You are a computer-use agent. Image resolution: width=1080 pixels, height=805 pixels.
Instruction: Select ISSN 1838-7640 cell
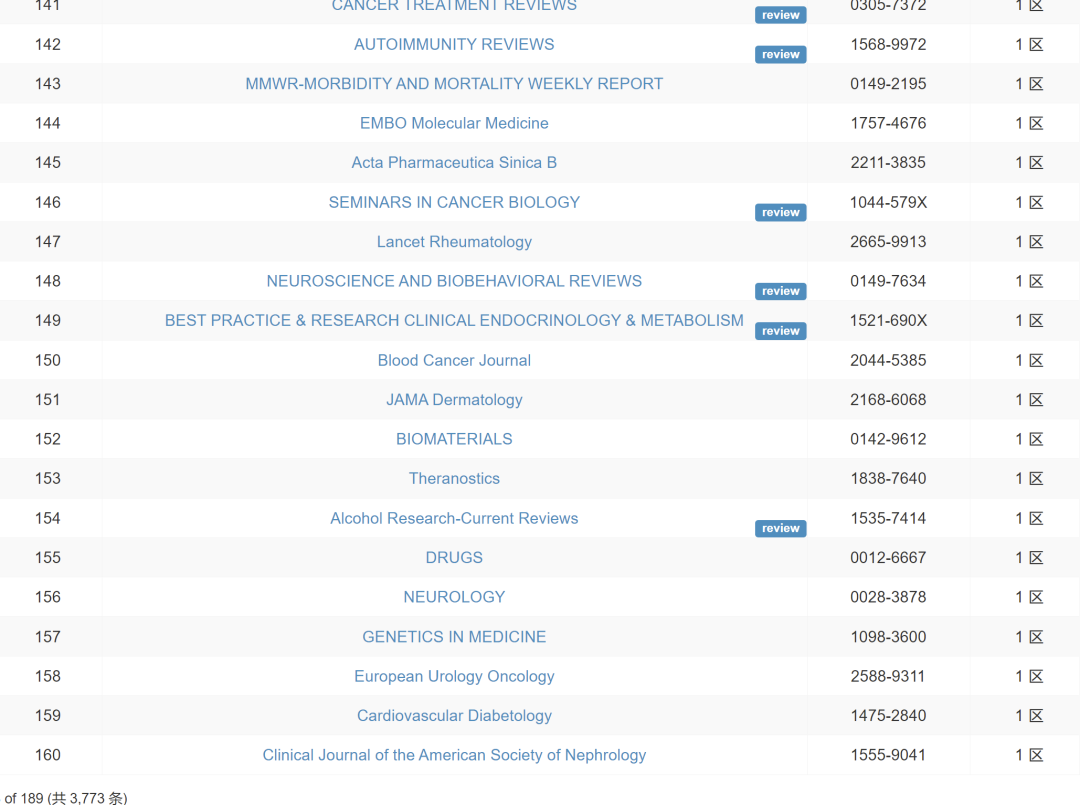tap(888, 479)
